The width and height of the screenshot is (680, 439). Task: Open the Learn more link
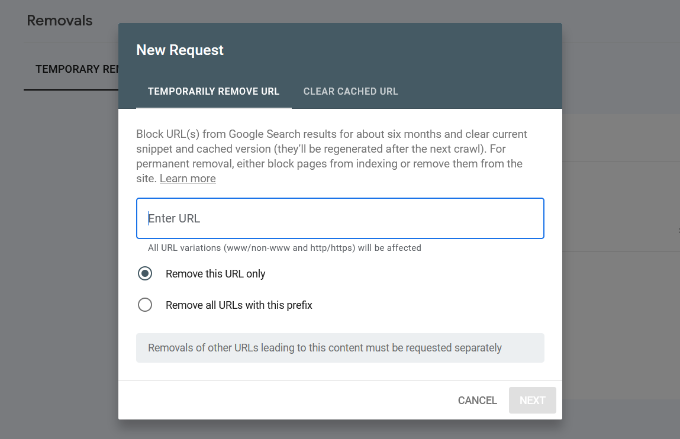(187, 178)
